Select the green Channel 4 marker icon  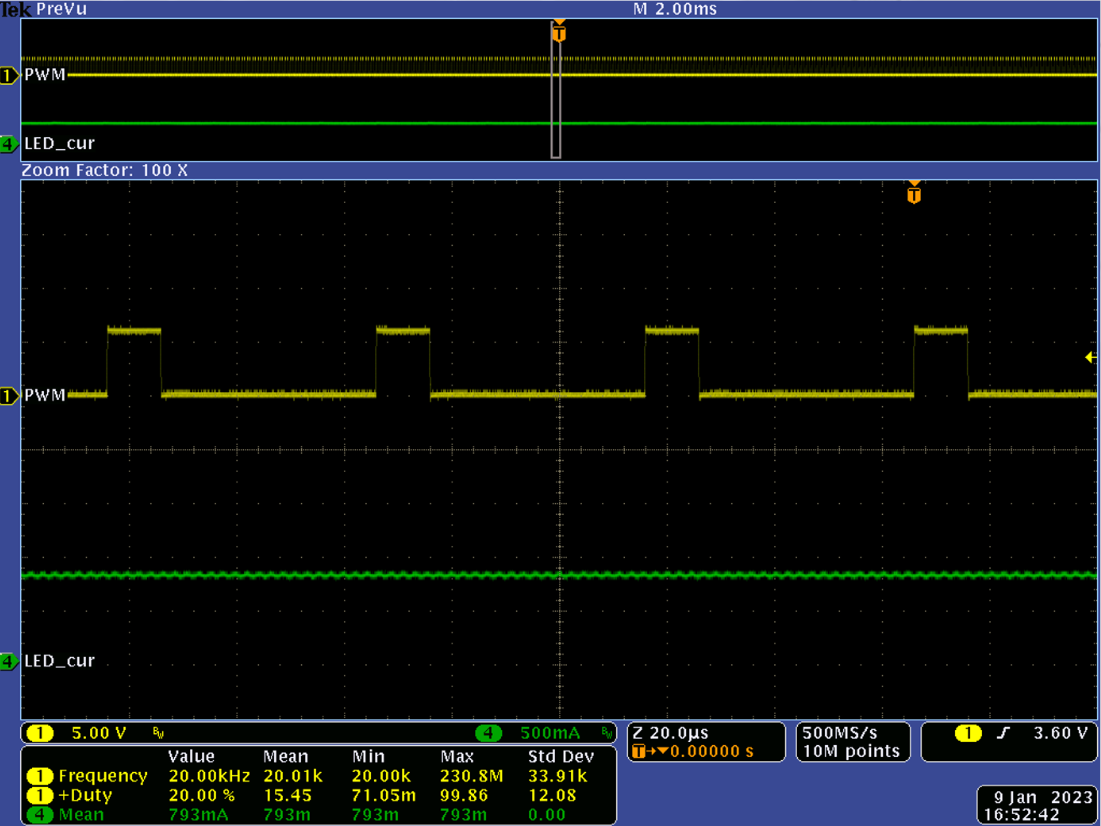pyautogui.click(x=8, y=143)
